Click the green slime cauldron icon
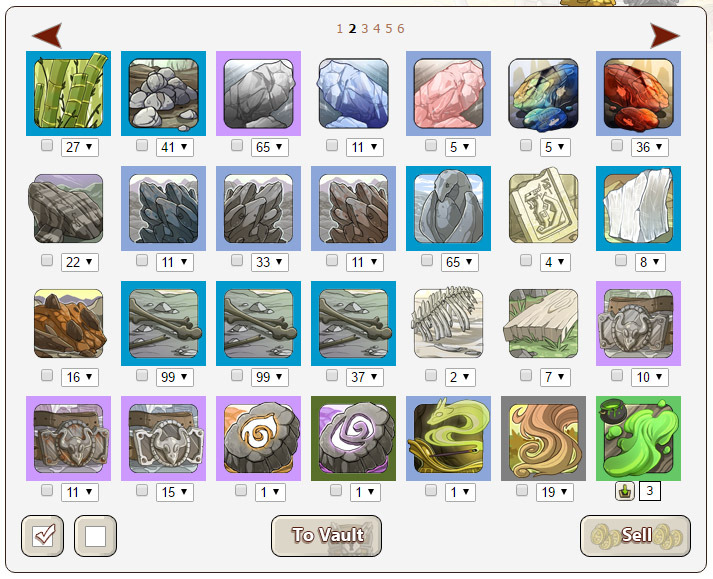Screen dimensions: 713x579 tap(638, 438)
